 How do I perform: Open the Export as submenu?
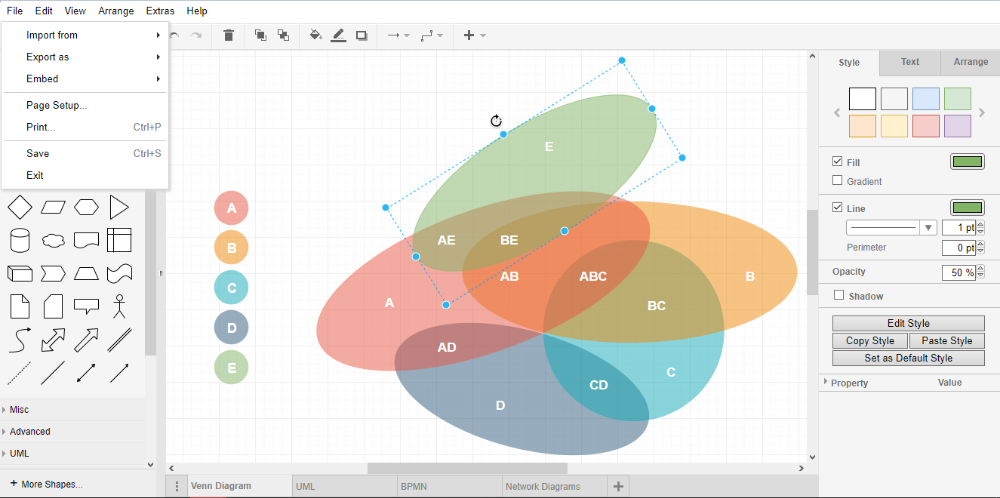click(85, 57)
